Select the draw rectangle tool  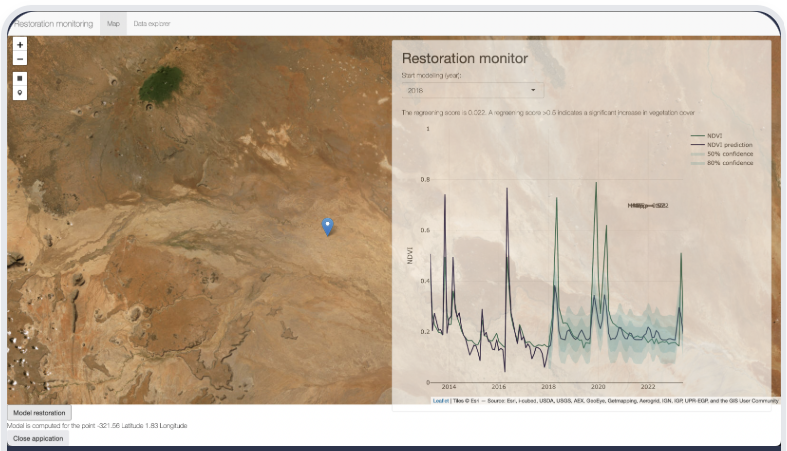pyautogui.click(x=20, y=78)
